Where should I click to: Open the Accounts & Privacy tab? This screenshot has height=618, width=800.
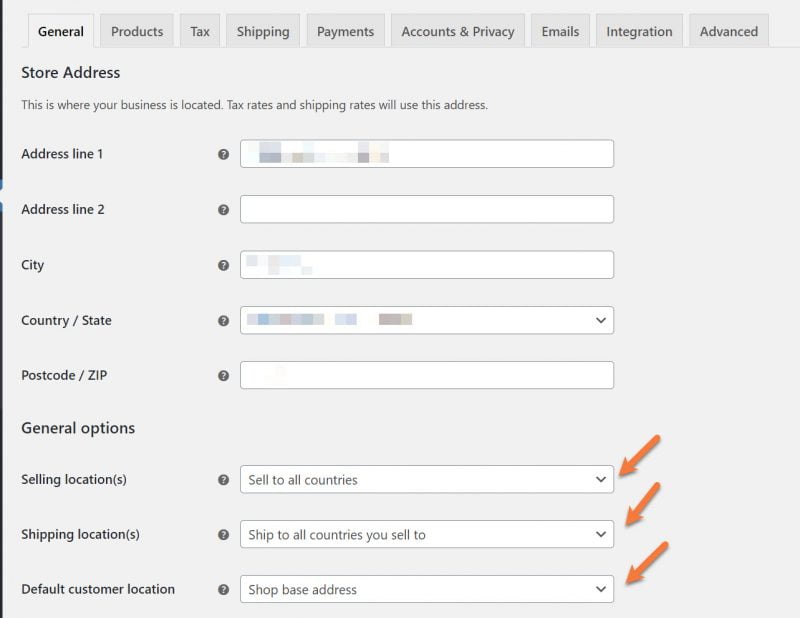click(x=457, y=31)
